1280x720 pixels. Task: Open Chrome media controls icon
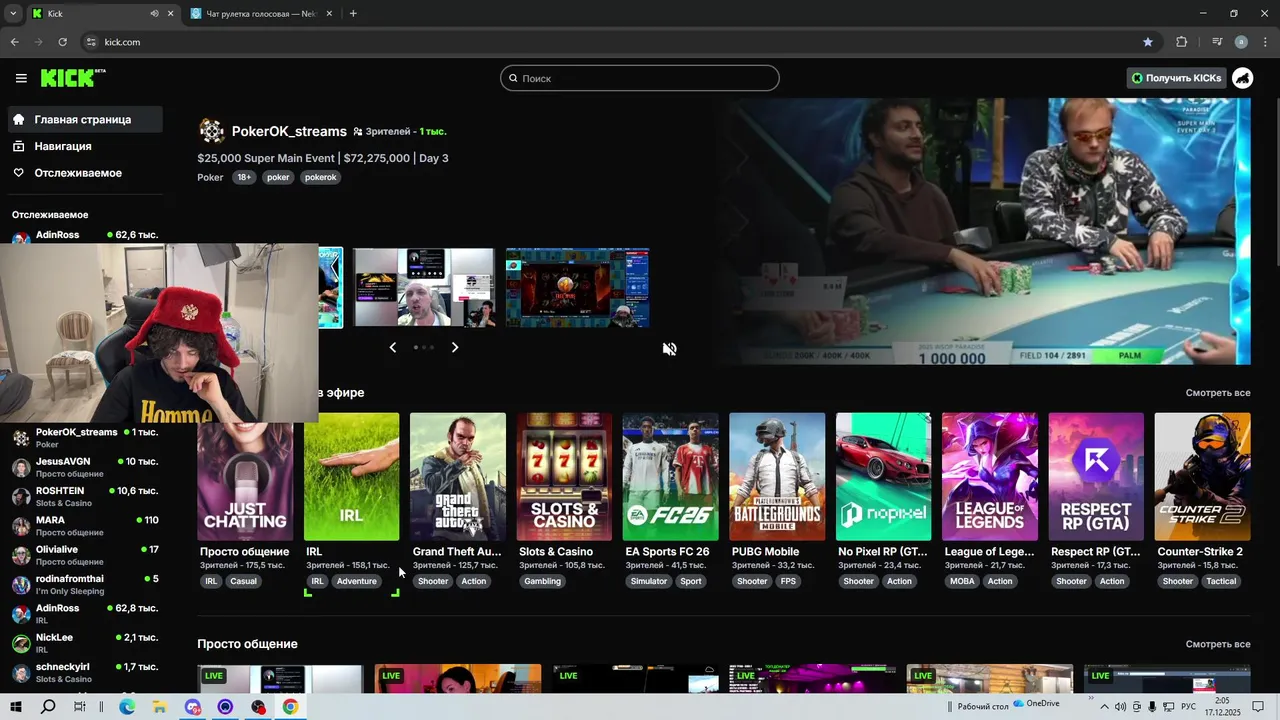tap(1217, 42)
